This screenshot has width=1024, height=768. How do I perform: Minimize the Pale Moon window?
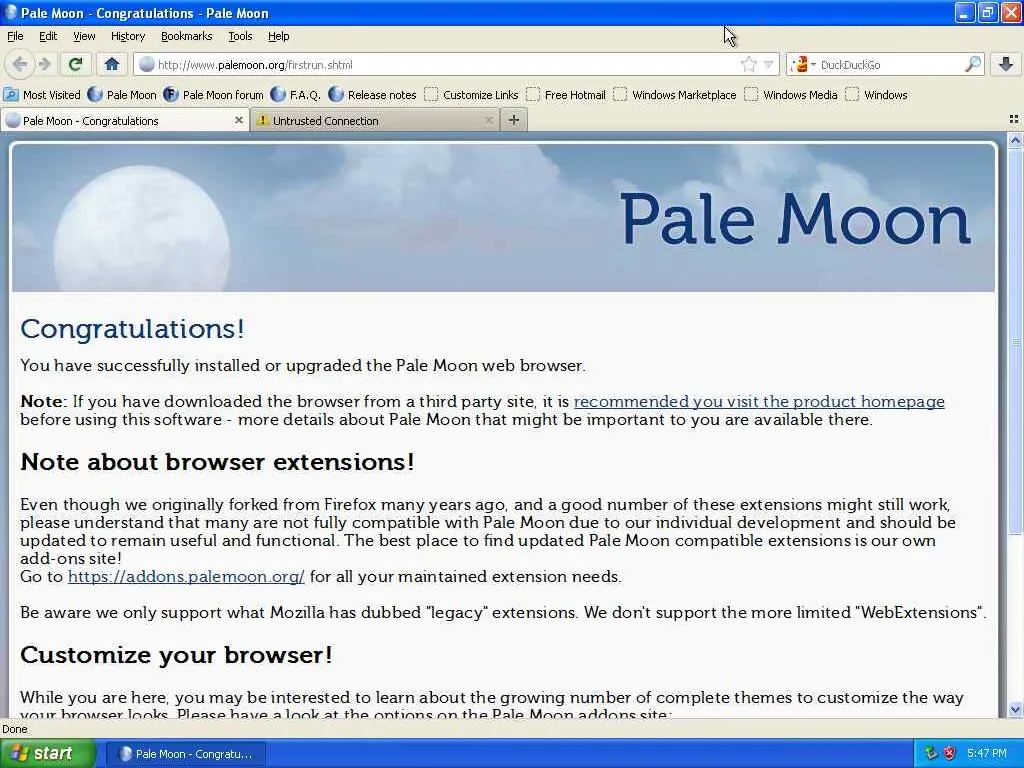(x=965, y=12)
